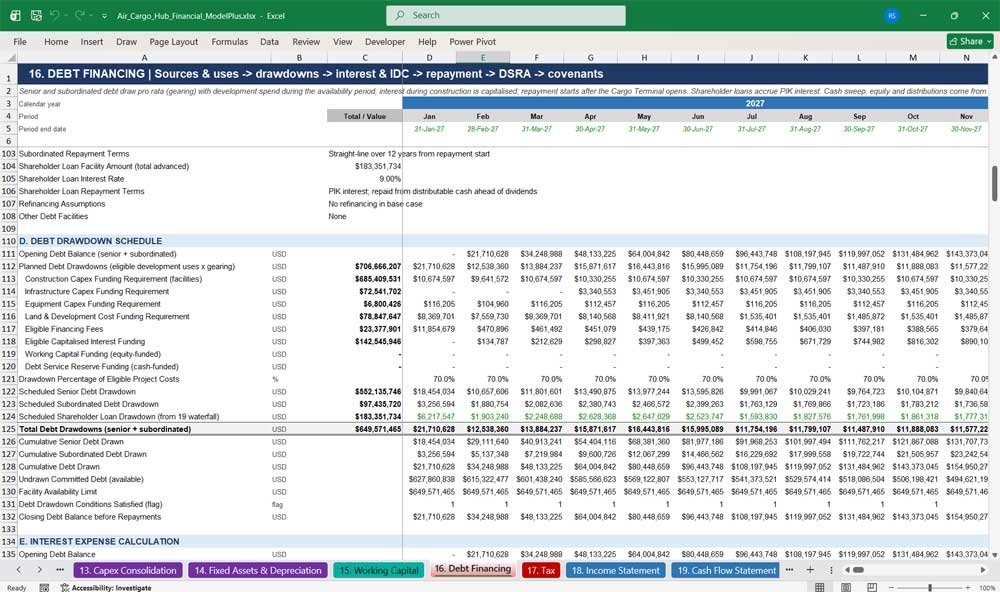Click the horizontal scrollbar left arrow
Image resolution: width=1000 pixels, height=592 pixels.
pos(847,570)
